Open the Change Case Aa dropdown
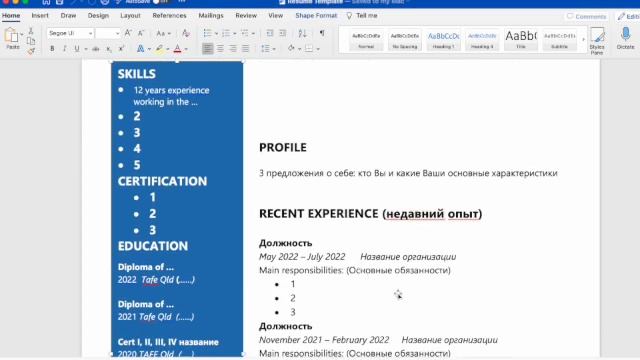The height and width of the screenshot is (360, 640). click(x=163, y=33)
